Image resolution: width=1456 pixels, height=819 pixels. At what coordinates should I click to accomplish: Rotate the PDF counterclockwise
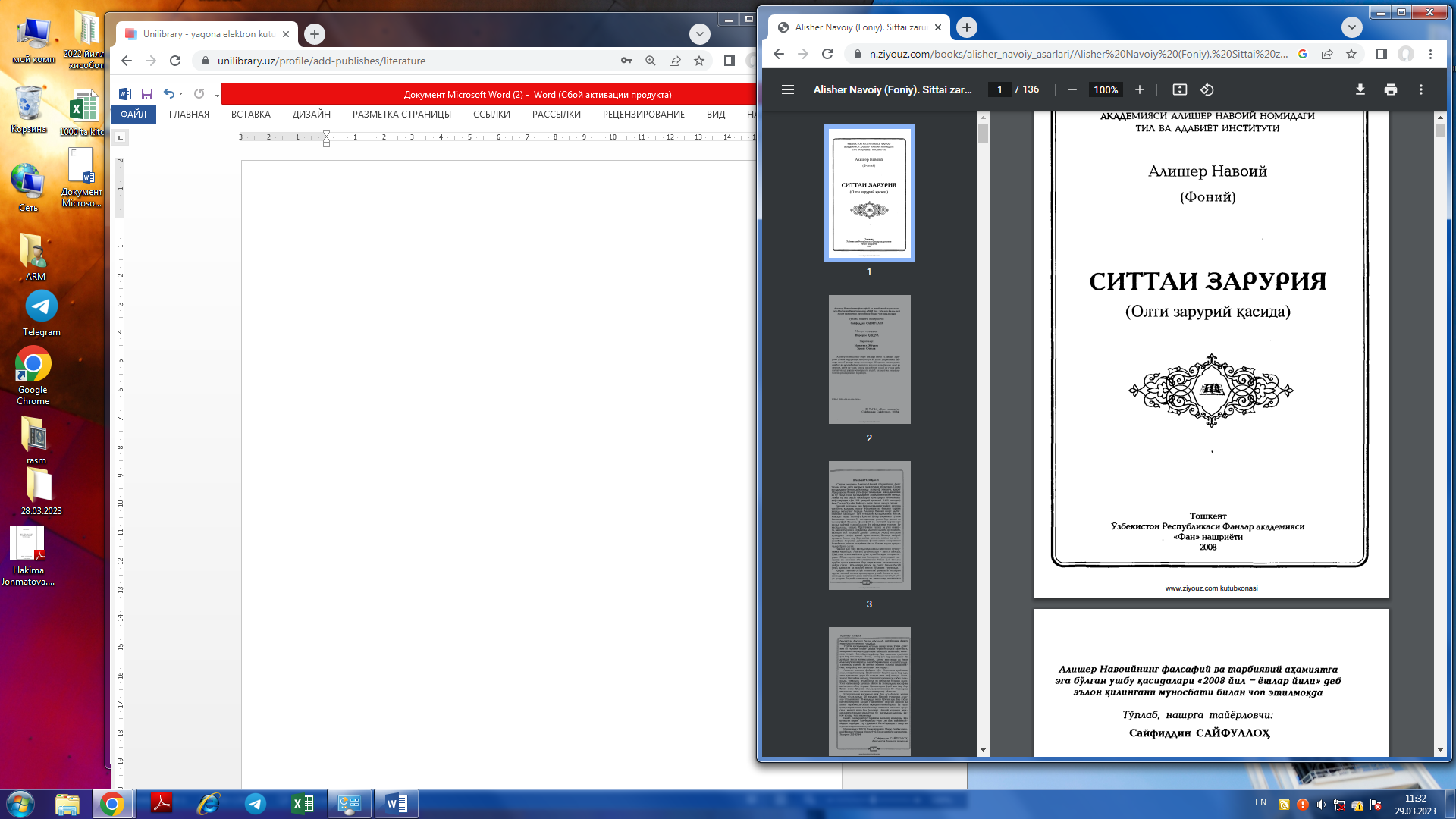click(1207, 89)
